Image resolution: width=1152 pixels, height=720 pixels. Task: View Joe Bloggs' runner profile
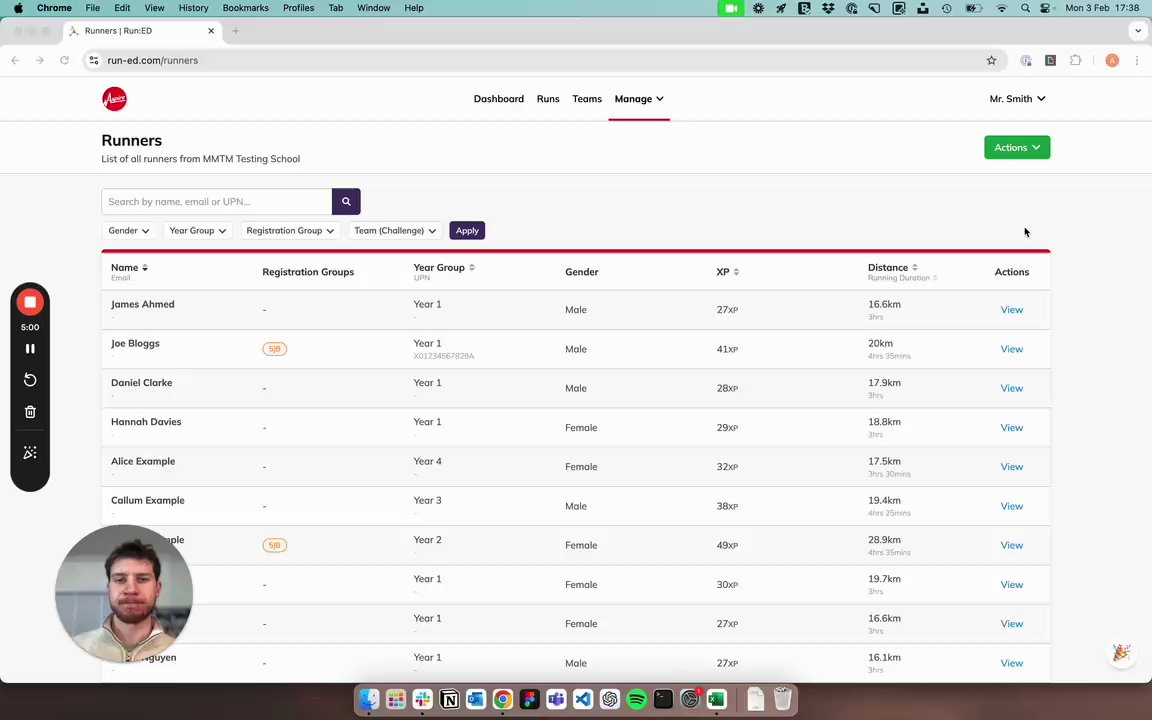coord(1012,349)
